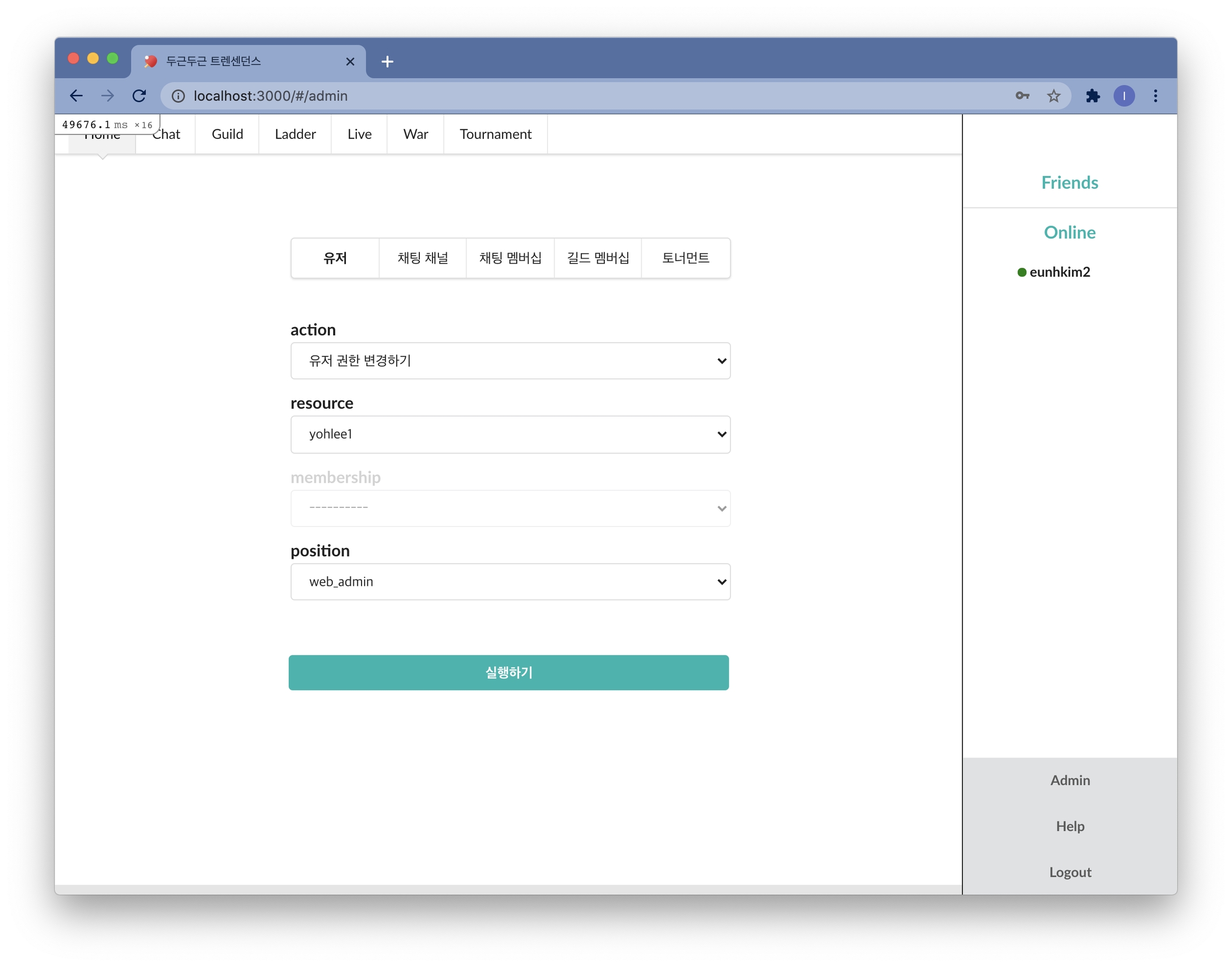Select online friend eunhkim2
Screen dimensions: 1232x967
(1059, 272)
